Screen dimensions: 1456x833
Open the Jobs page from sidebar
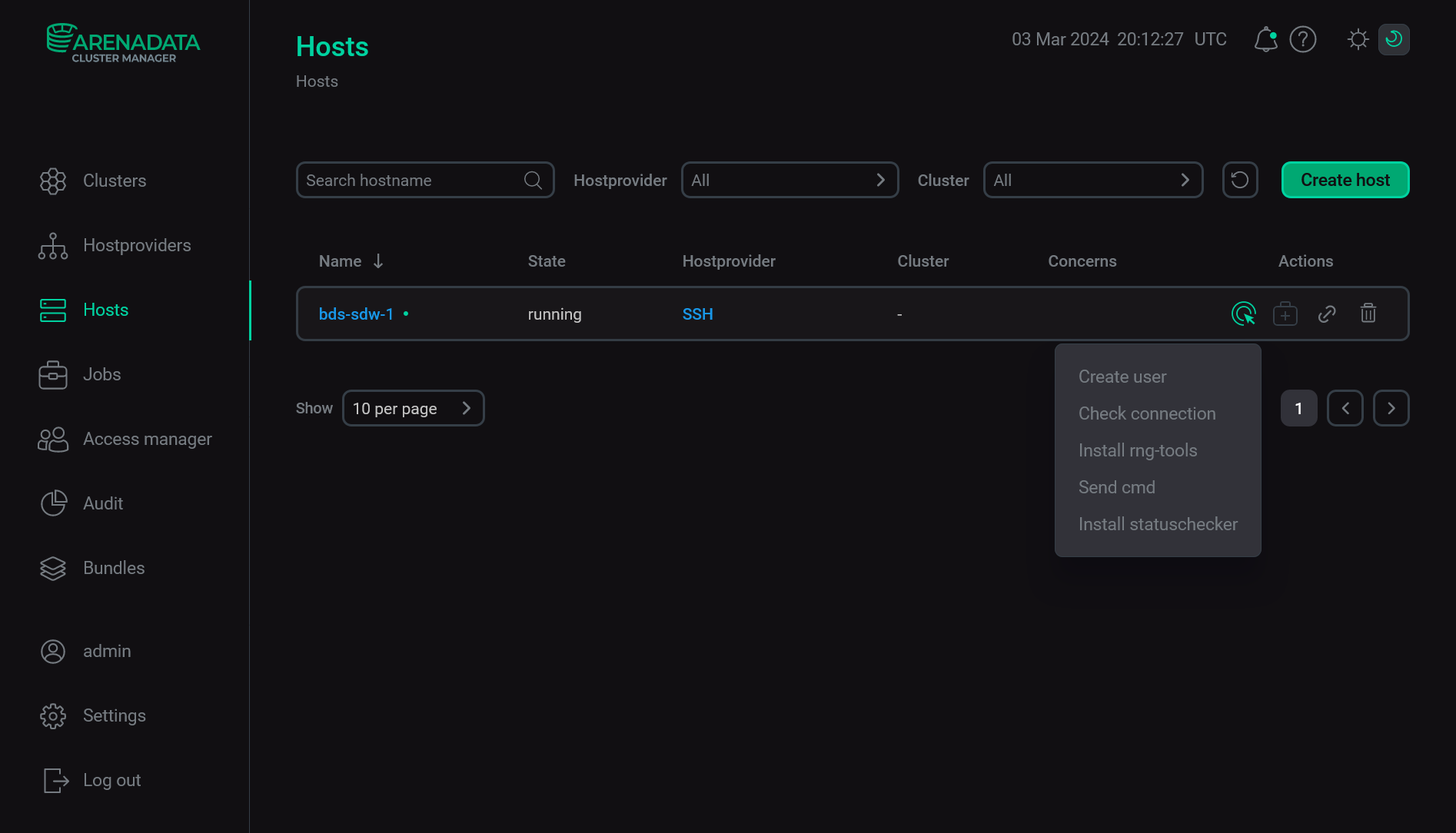(101, 374)
